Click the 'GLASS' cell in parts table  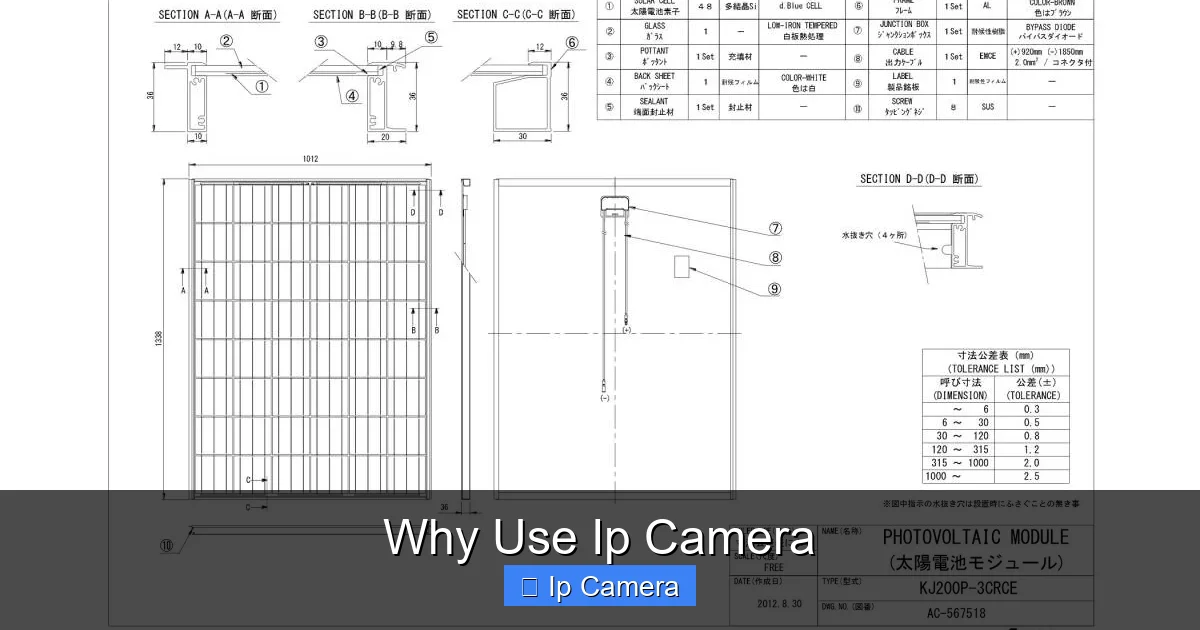tap(655, 31)
